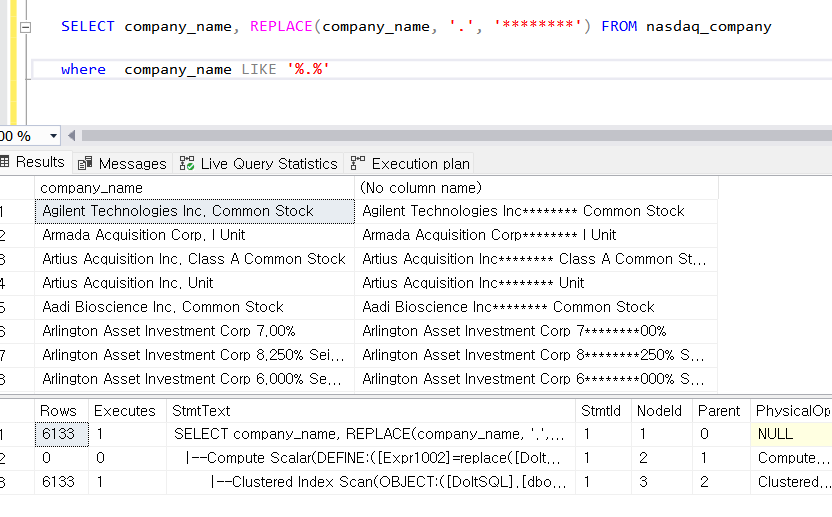This screenshot has height=517, width=832.
Task: Select cell 'Aadi Bioscience Inc. Common Stock'
Action: [x=194, y=307]
